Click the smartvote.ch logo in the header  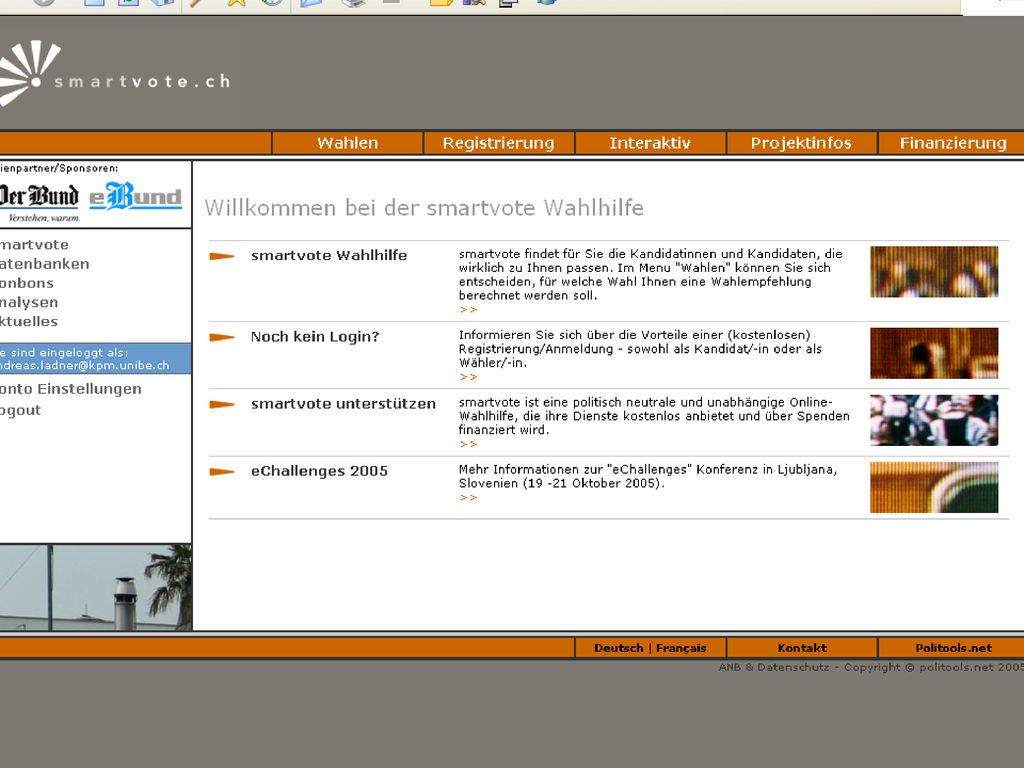tap(114, 74)
